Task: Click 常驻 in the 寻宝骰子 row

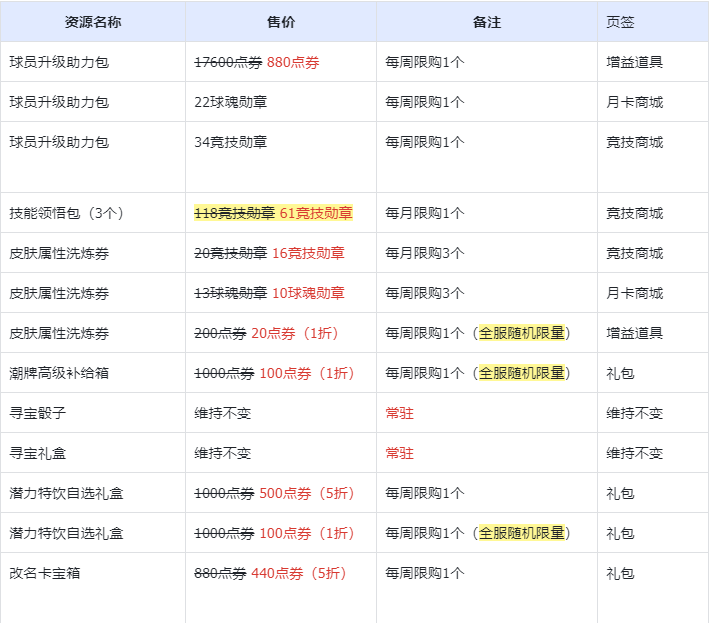Action: coord(399,413)
